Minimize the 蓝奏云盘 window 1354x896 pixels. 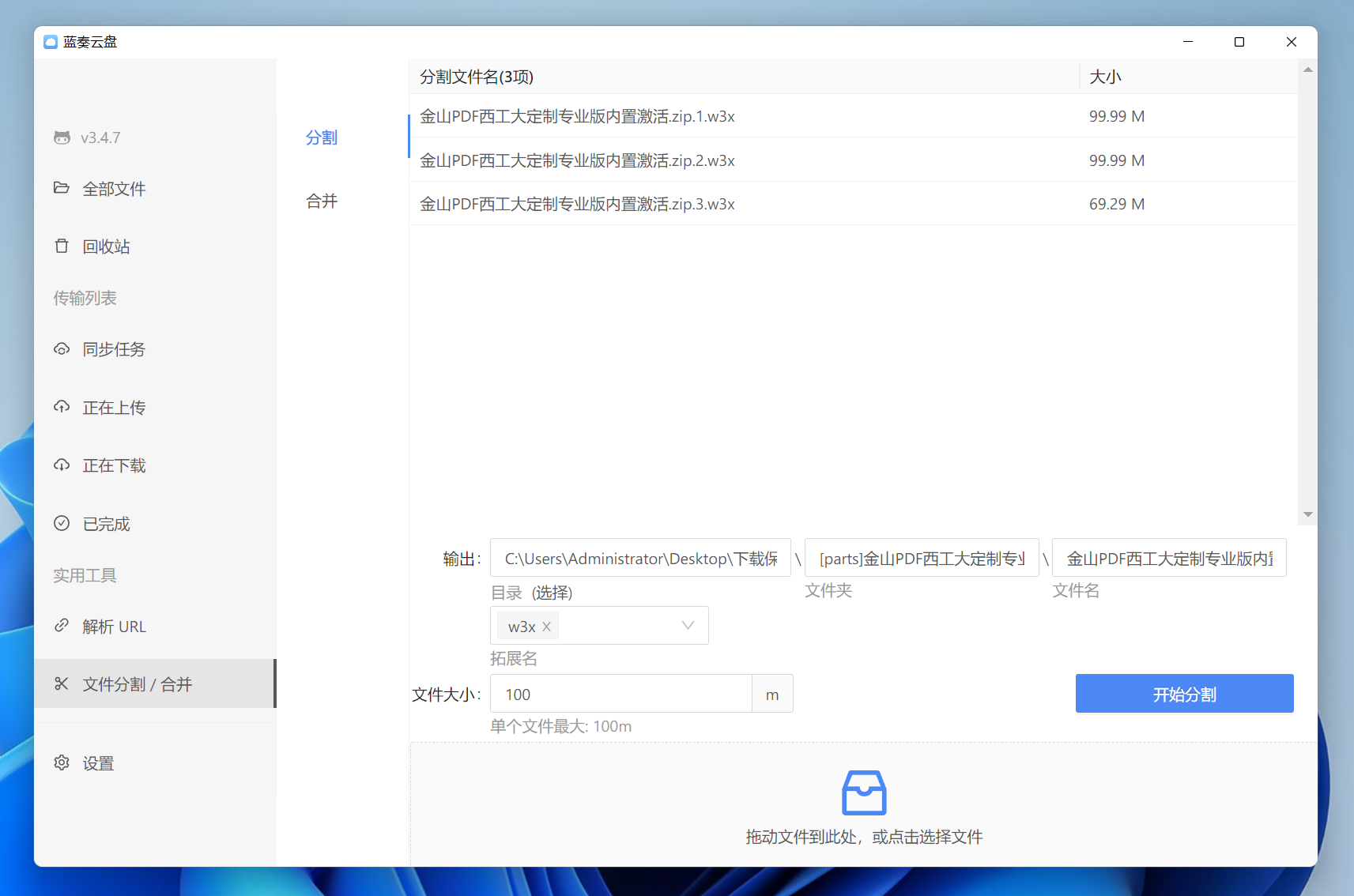pos(1187,42)
